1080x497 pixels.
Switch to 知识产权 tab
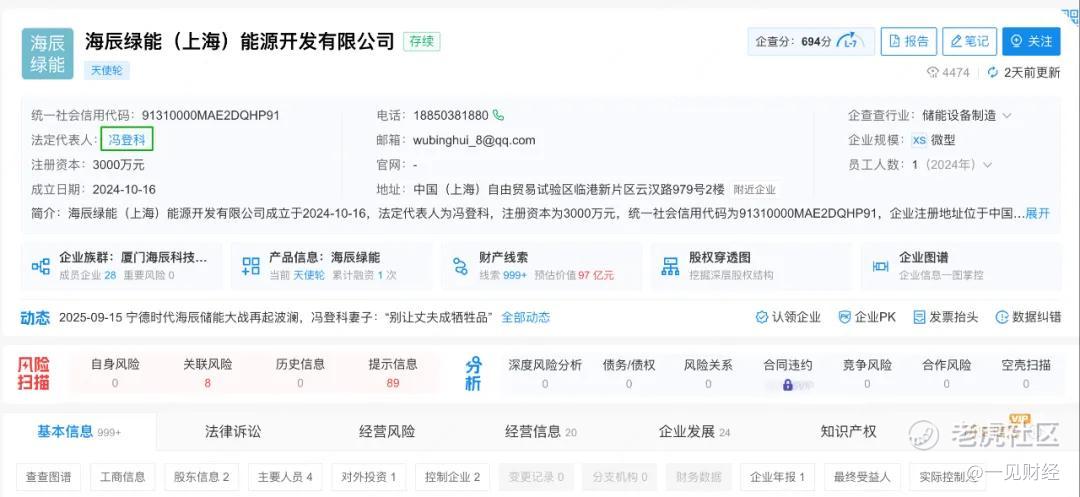tap(849, 432)
